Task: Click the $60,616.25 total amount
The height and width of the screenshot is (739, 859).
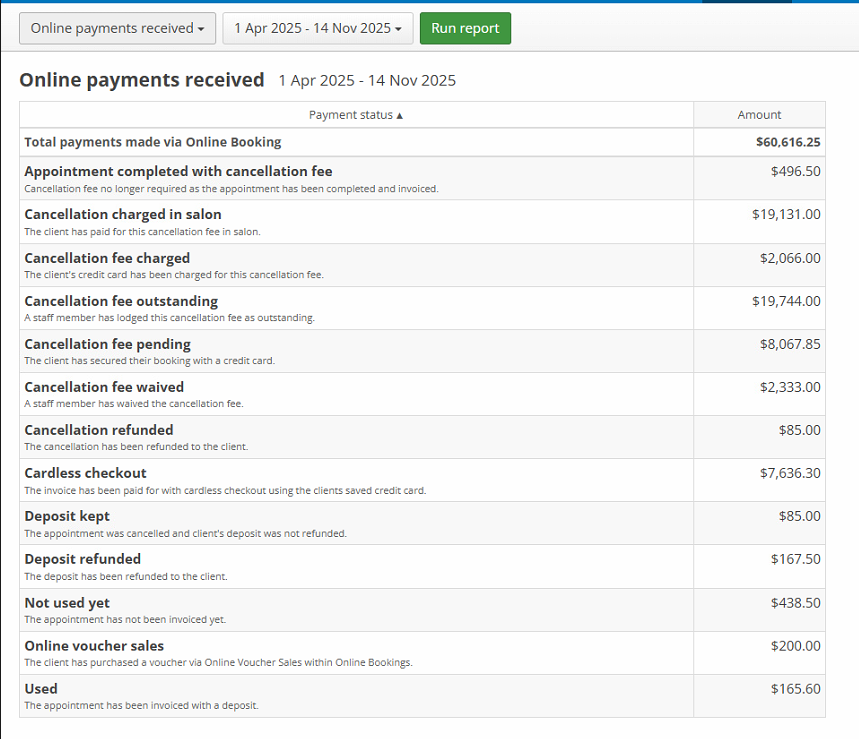Action: 788,142
